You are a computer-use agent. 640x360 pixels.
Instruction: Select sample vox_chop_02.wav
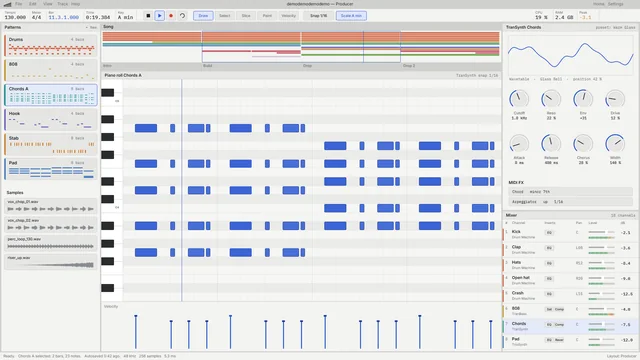(x=51, y=224)
